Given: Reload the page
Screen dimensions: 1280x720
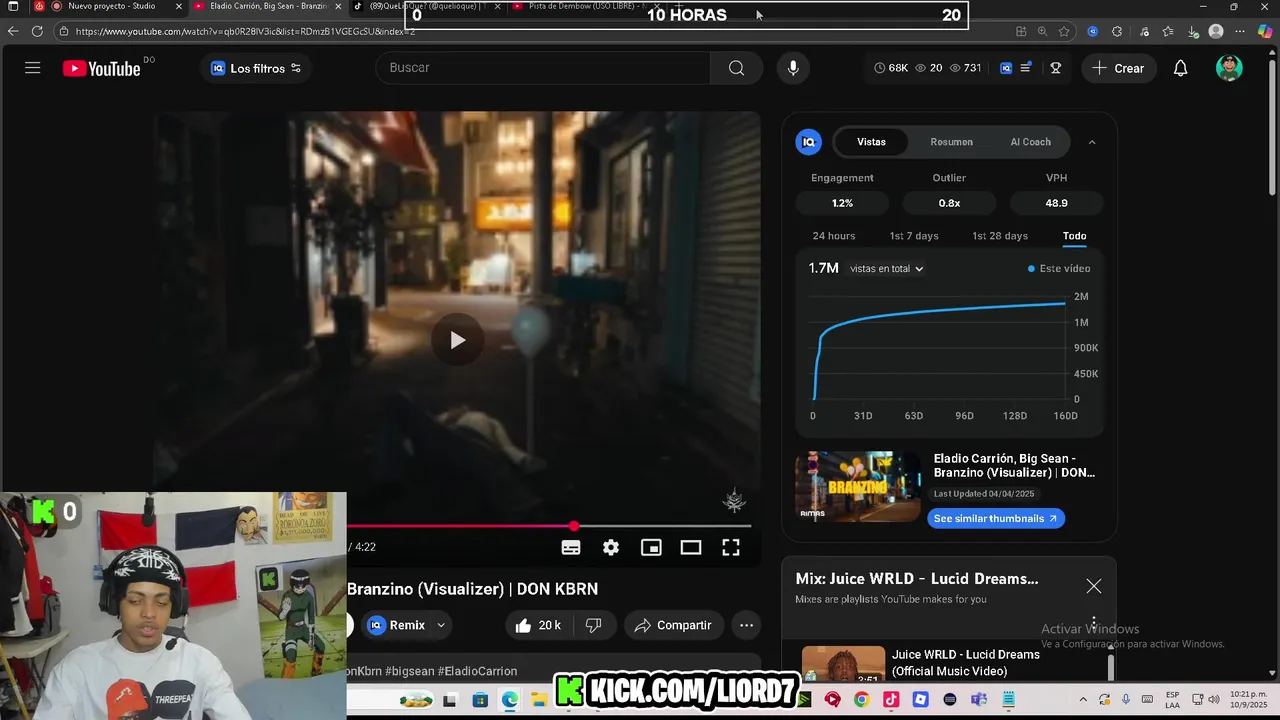Looking at the screenshot, I should point(37,31).
